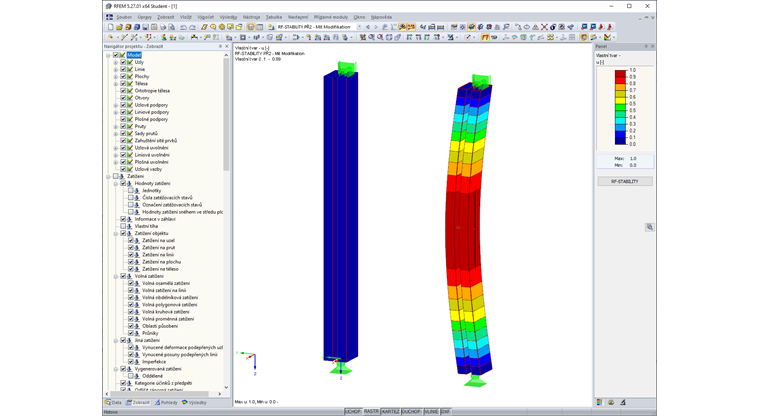Collapse the Jiná zatížení tree node

click(x=116, y=340)
